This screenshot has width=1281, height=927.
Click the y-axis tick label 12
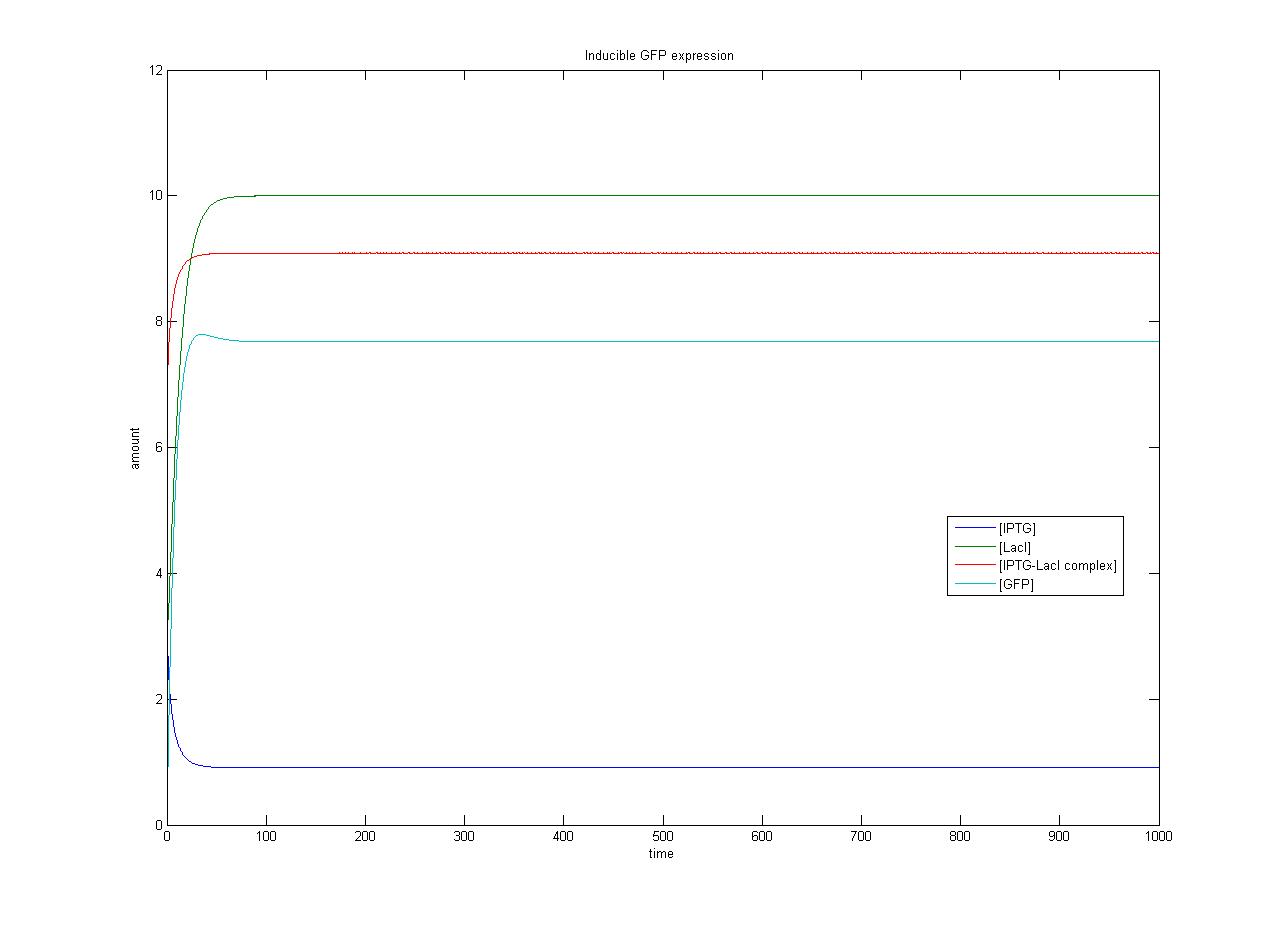tap(155, 70)
